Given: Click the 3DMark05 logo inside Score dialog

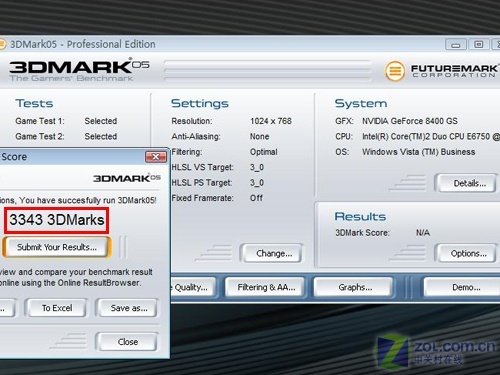Looking at the screenshot, I should coord(127,178).
